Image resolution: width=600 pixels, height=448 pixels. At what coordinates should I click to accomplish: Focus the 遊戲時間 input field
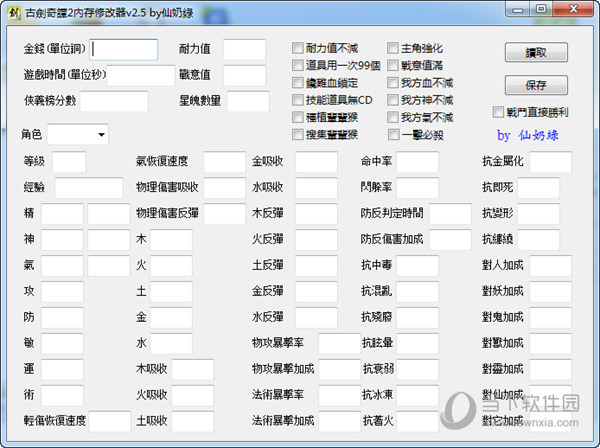point(141,75)
